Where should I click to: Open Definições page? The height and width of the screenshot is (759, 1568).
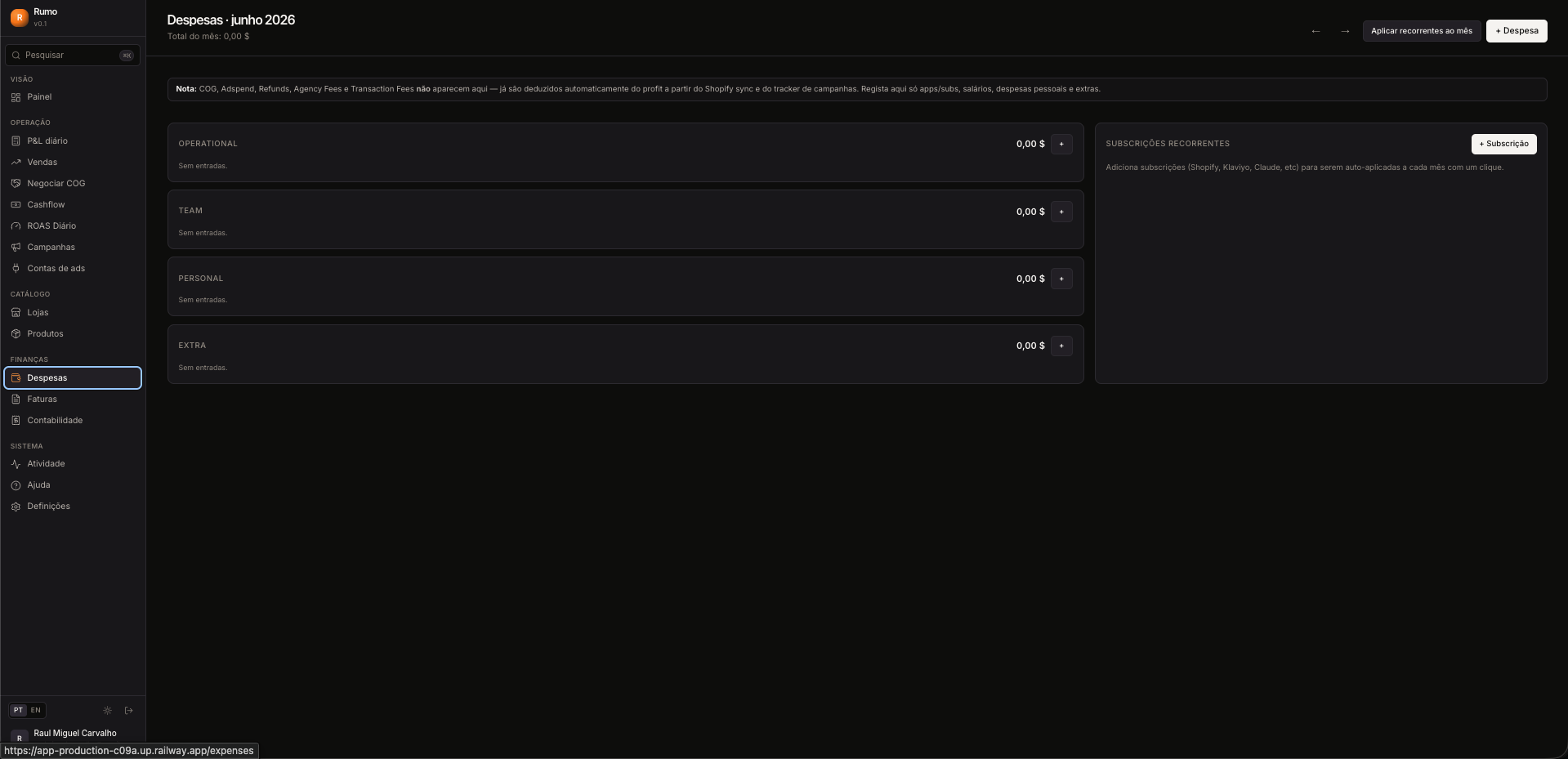[73, 507]
